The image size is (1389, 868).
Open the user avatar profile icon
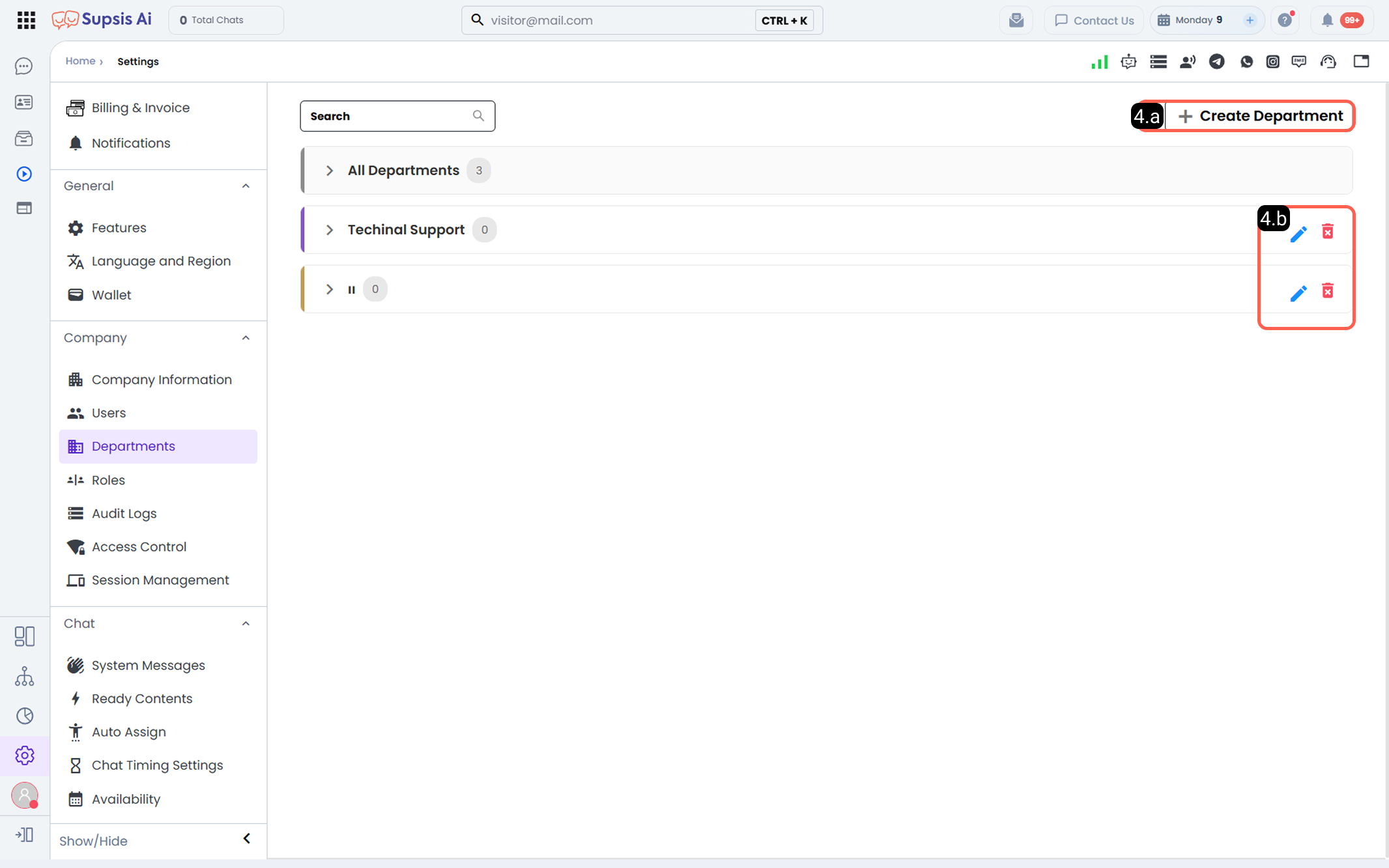pos(25,795)
